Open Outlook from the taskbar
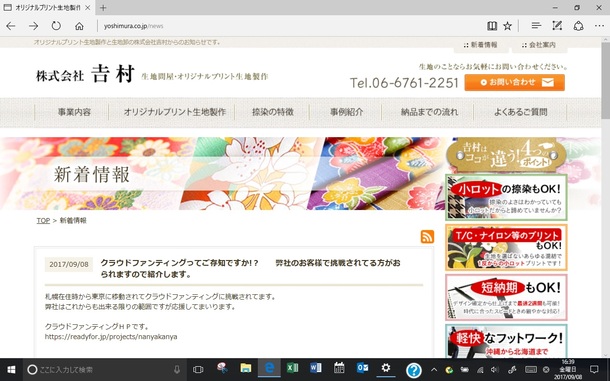This screenshot has width=610, height=381. (362, 368)
